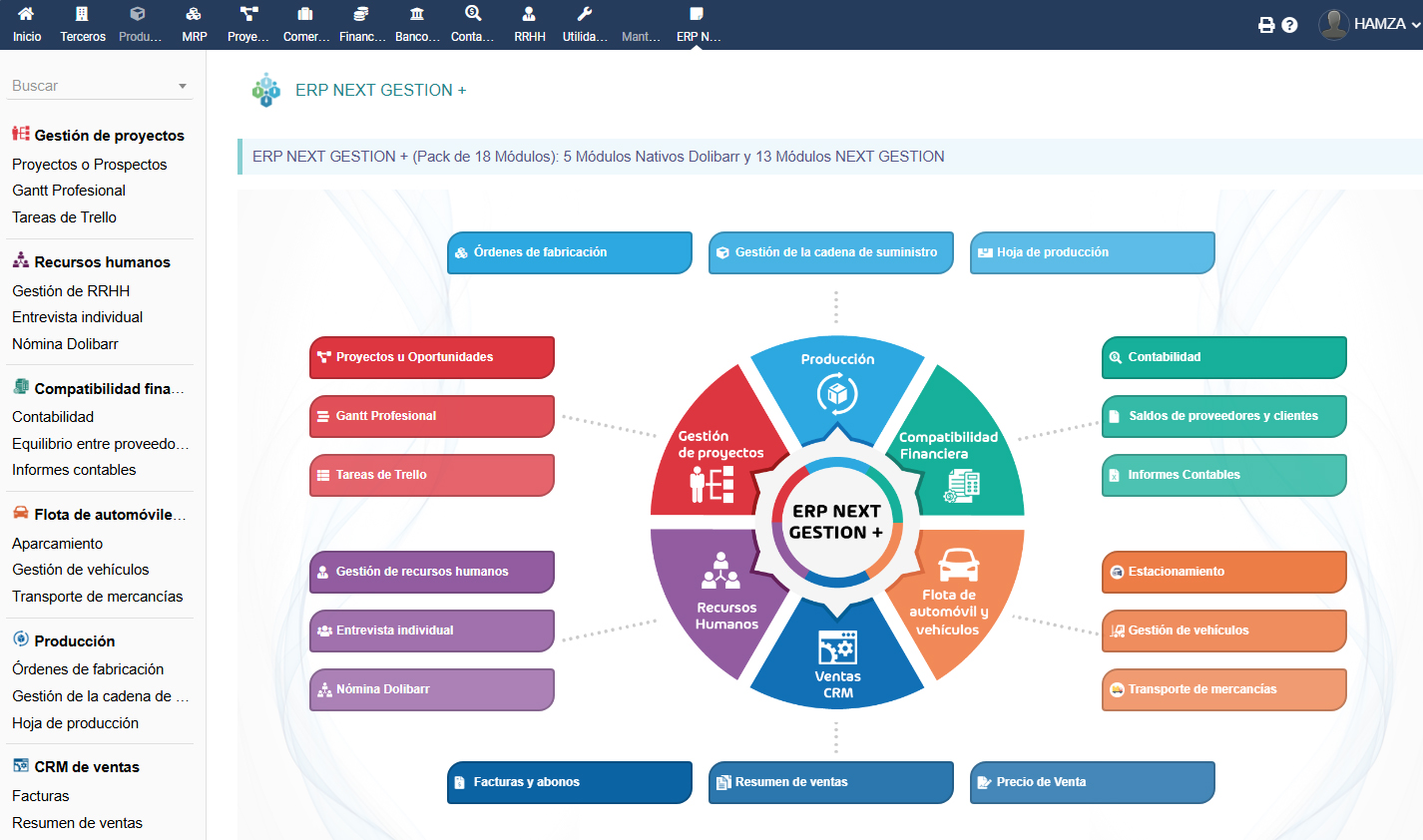Open Facturas y abonos button
Screen dimensions: 1423x840
tap(570, 782)
